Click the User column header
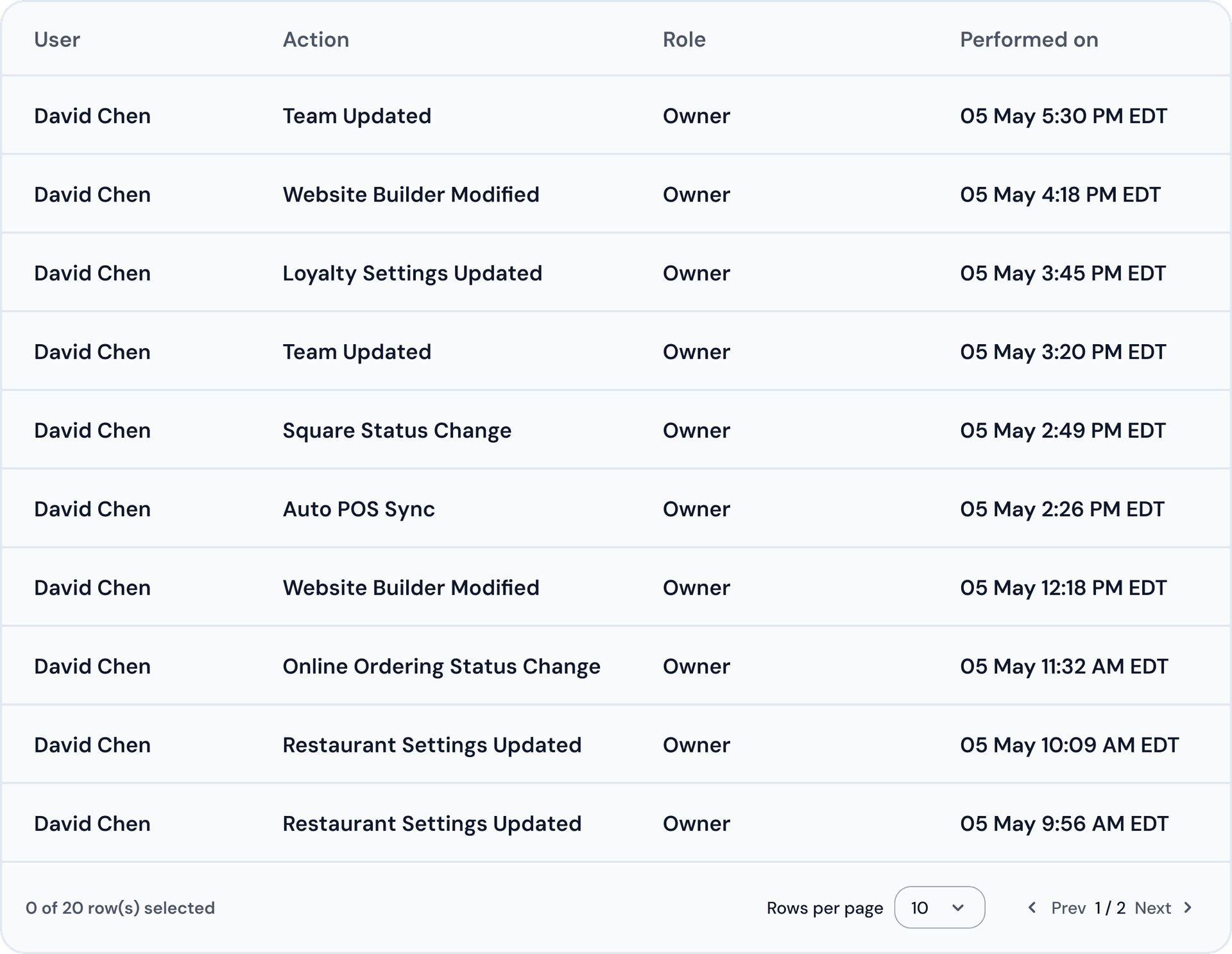Viewport: 1232px width, 954px height. point(57,39)
